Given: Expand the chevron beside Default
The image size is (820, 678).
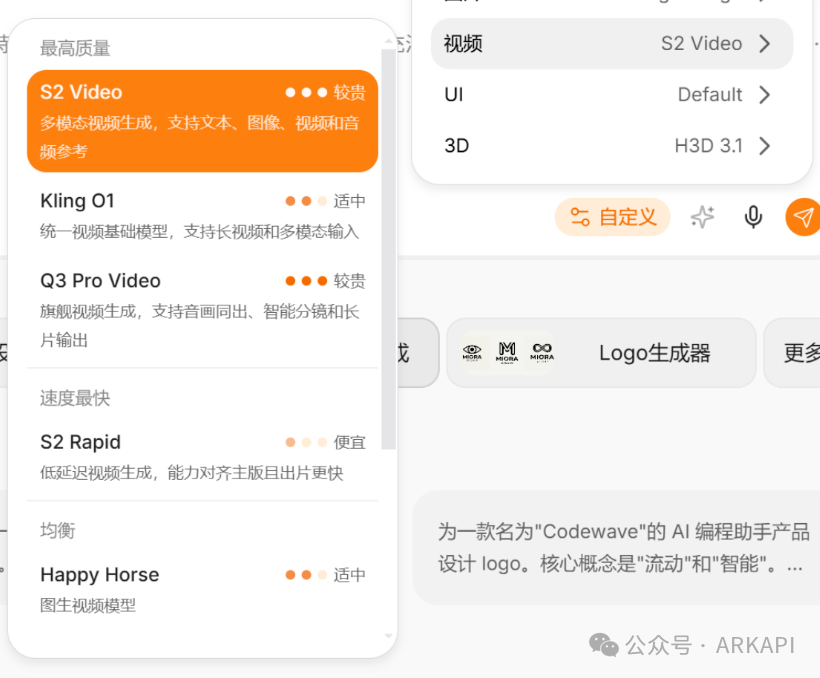Looking at the screenshot, I should [765, 95].
